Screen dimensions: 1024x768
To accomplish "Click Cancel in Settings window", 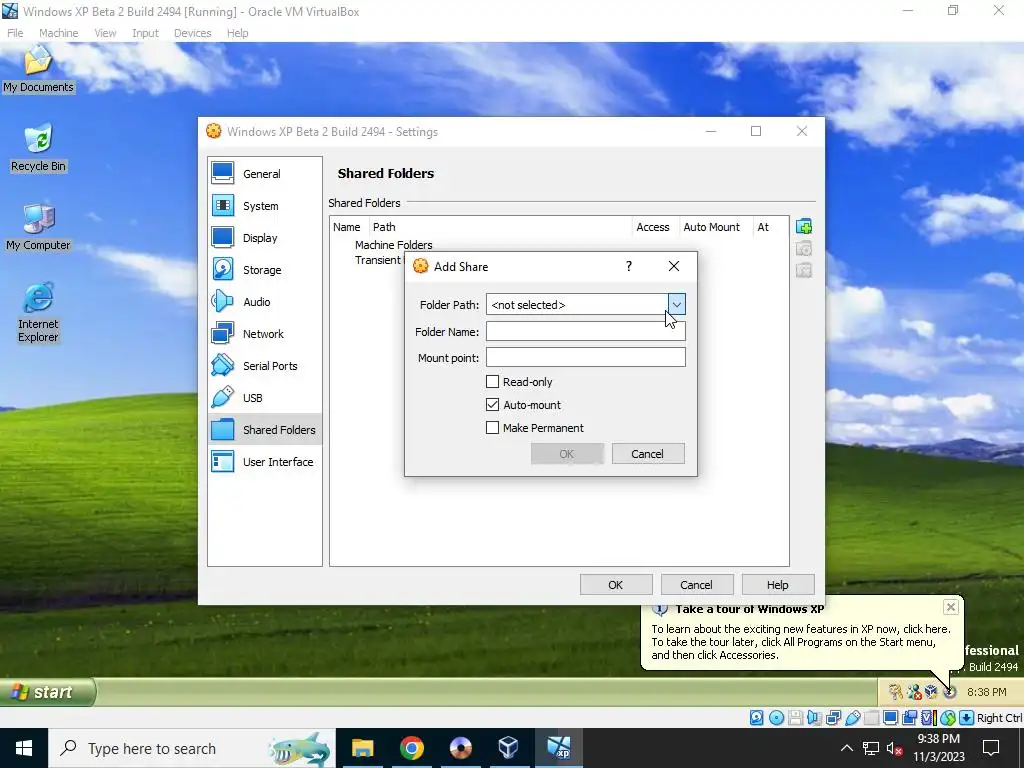I will (696, 584).
